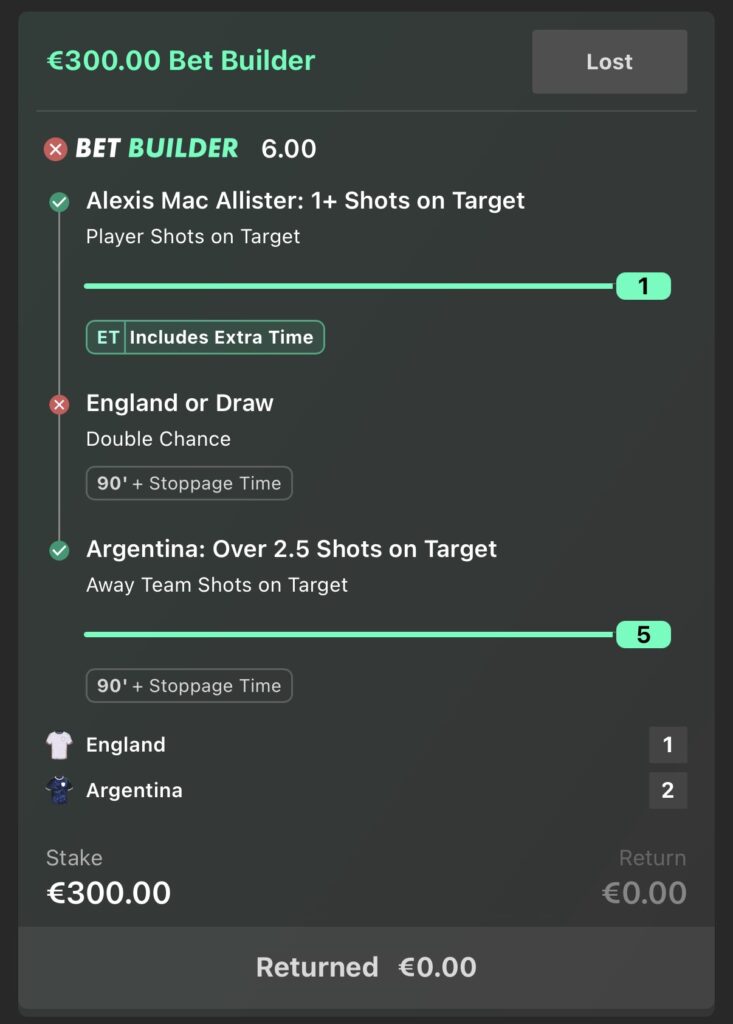Click green check next to Argentina Over 2.5

coord(59,551)
